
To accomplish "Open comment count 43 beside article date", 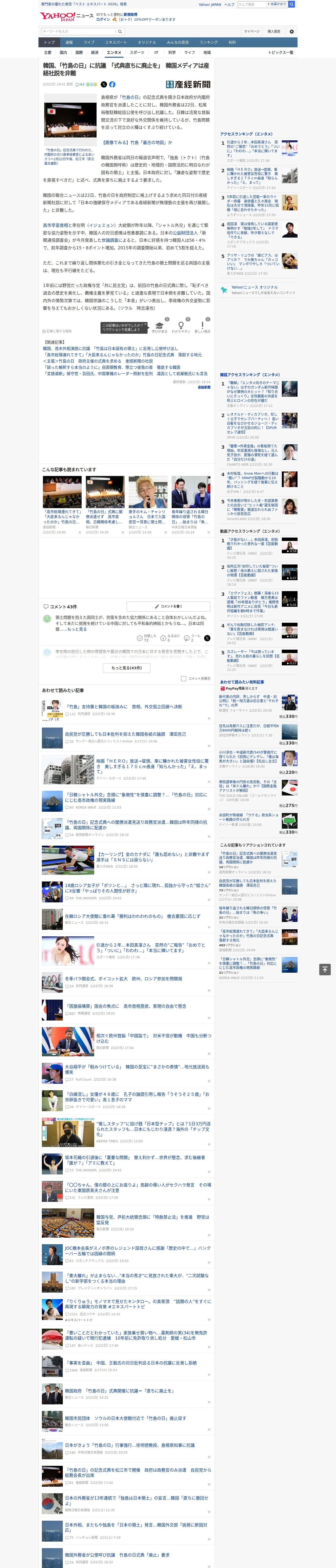I will coord(80,85).
